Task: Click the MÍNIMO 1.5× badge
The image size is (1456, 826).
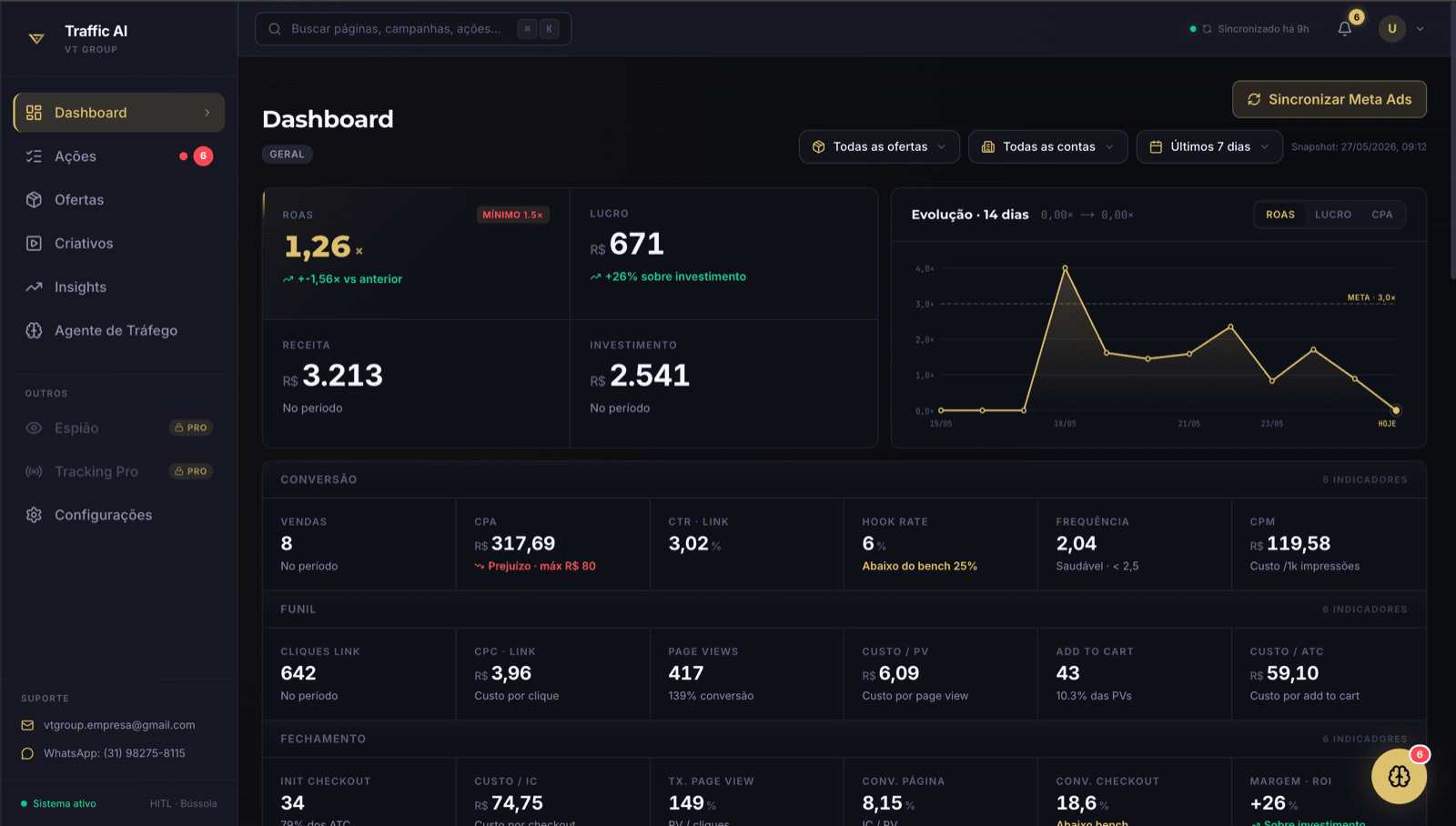Action: 512,215
